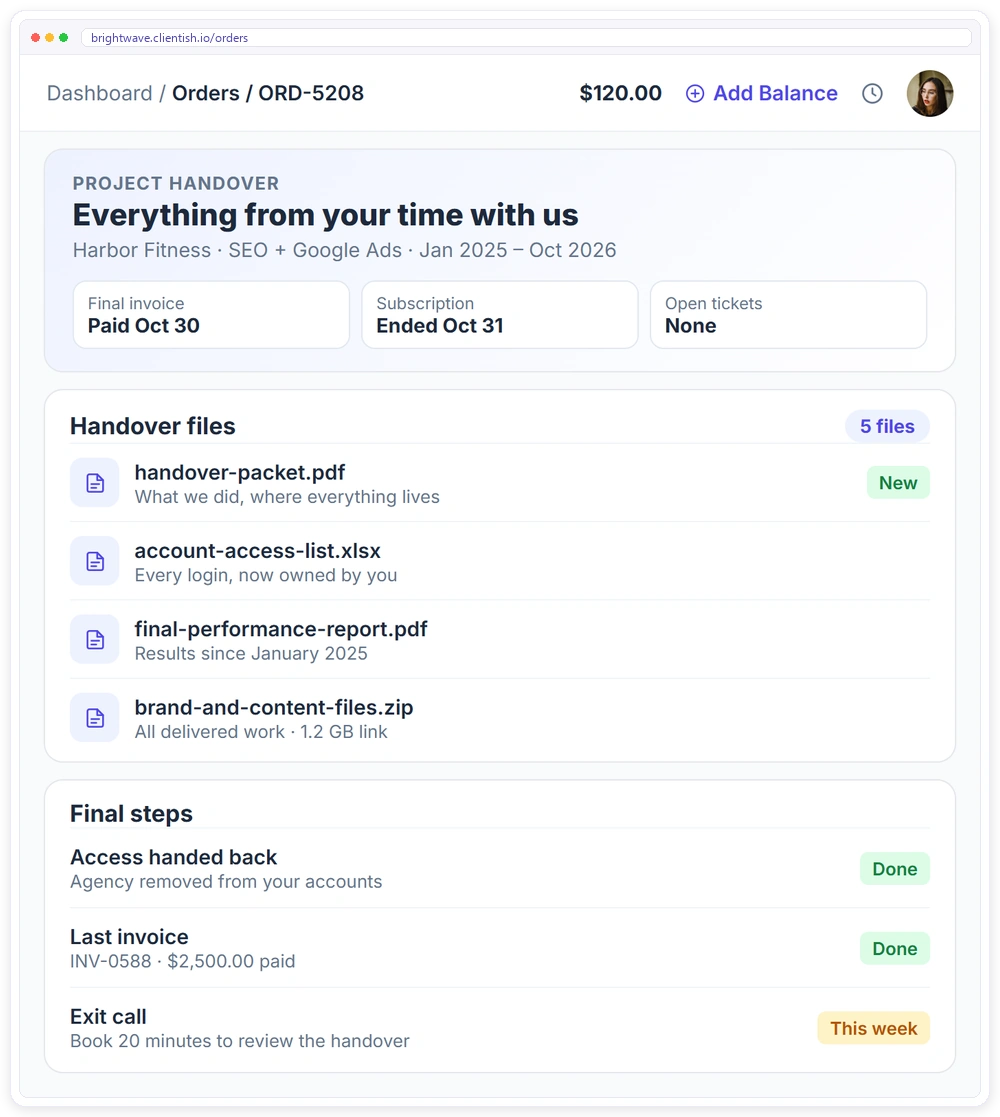Click the Subscription Ended Oct 31 card
Screen dimensions: 1000x1117
500,315
